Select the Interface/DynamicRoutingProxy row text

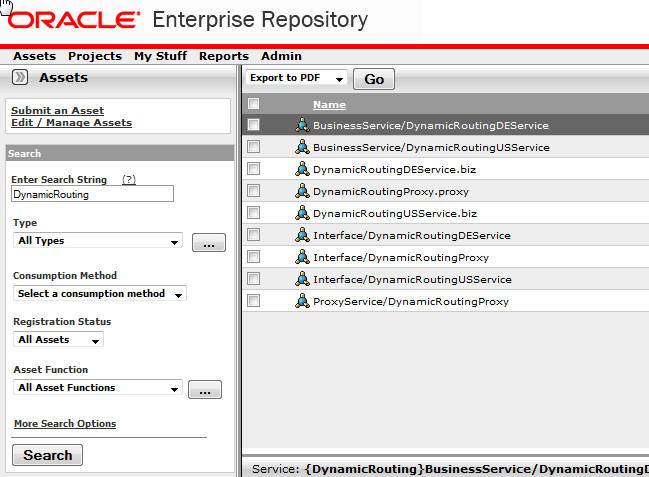[x=401, y=258]
